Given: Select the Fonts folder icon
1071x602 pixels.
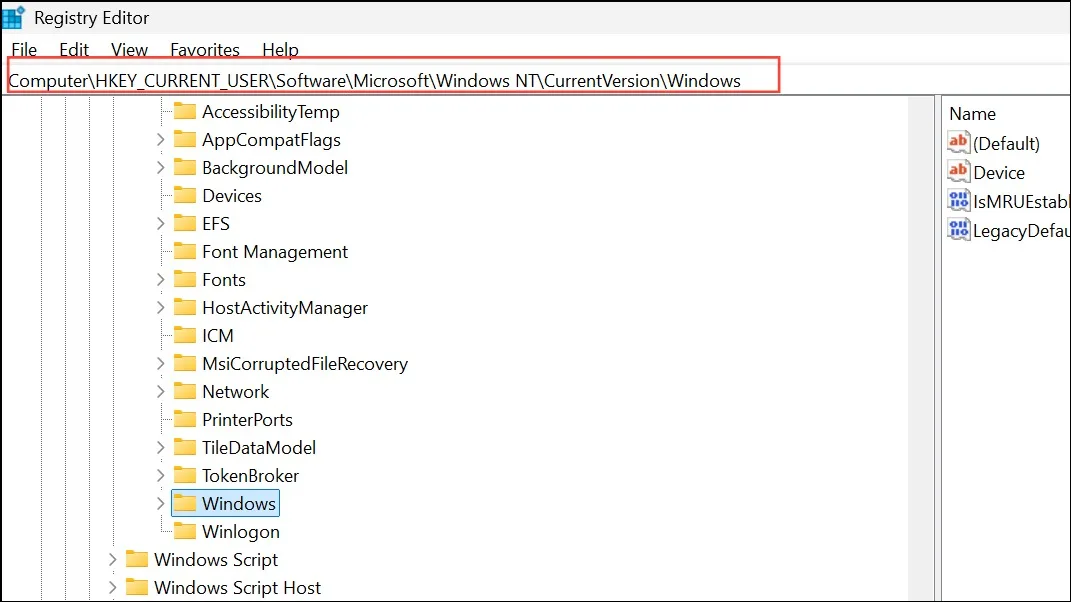Looking at the screenshot, I should click(x=184, y=279).
